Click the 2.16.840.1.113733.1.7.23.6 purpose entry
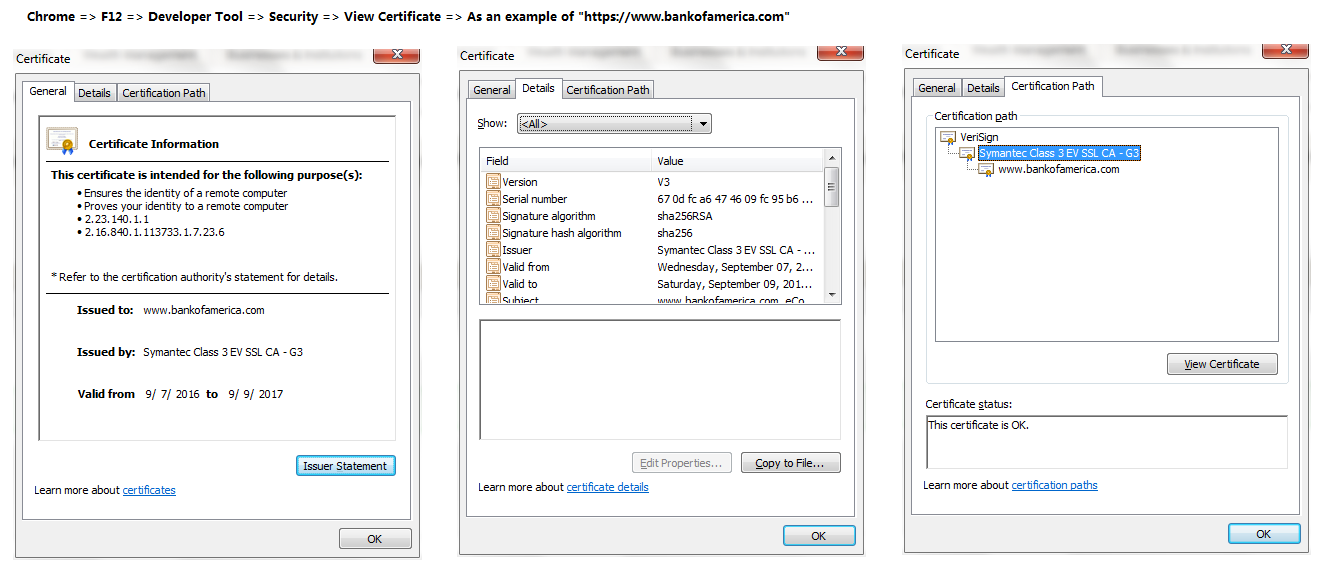 tap(154, 232)
